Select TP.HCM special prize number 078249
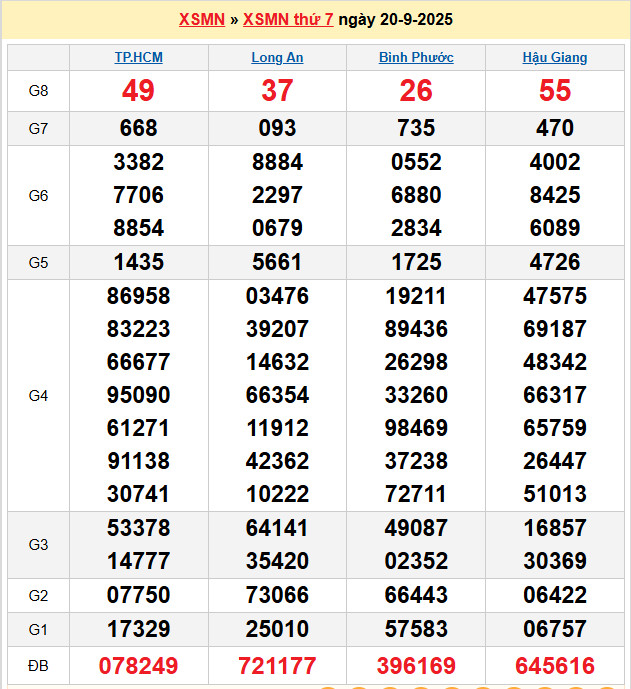This screenshot has width=631, height=689. 138,666
